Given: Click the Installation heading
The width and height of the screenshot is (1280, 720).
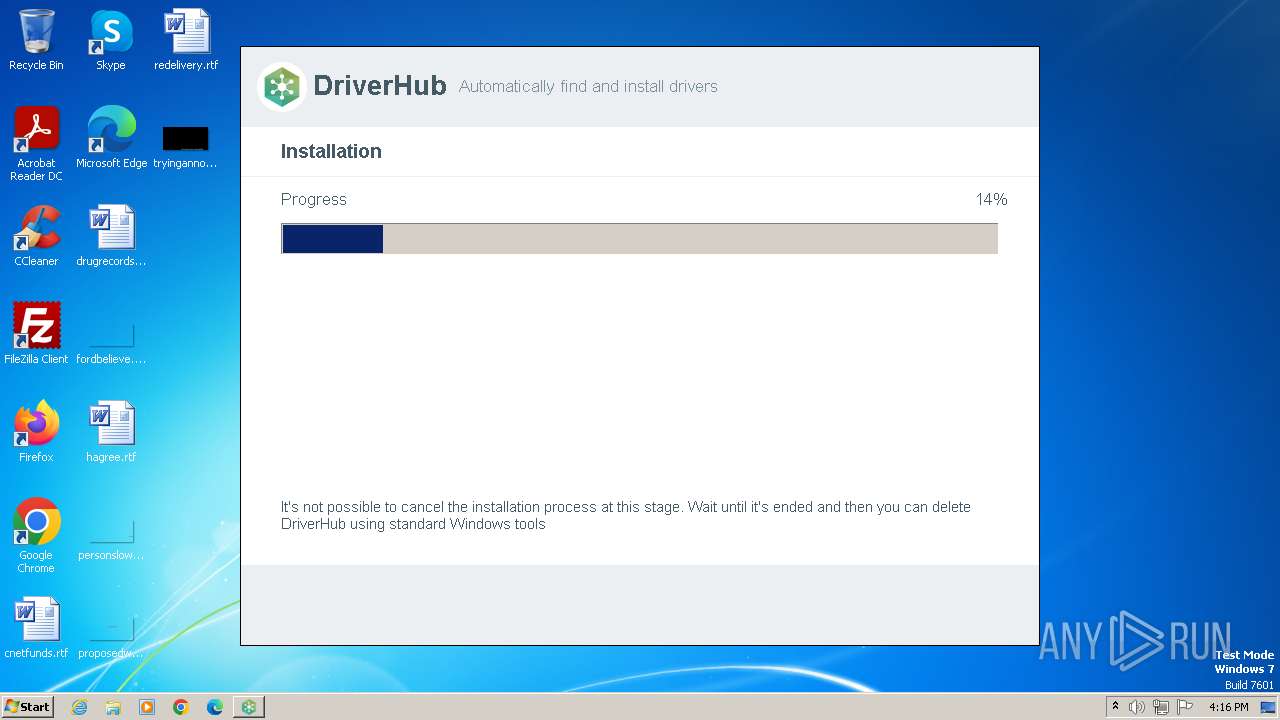Looking at the screenshot, I should (x=331, y=151).
